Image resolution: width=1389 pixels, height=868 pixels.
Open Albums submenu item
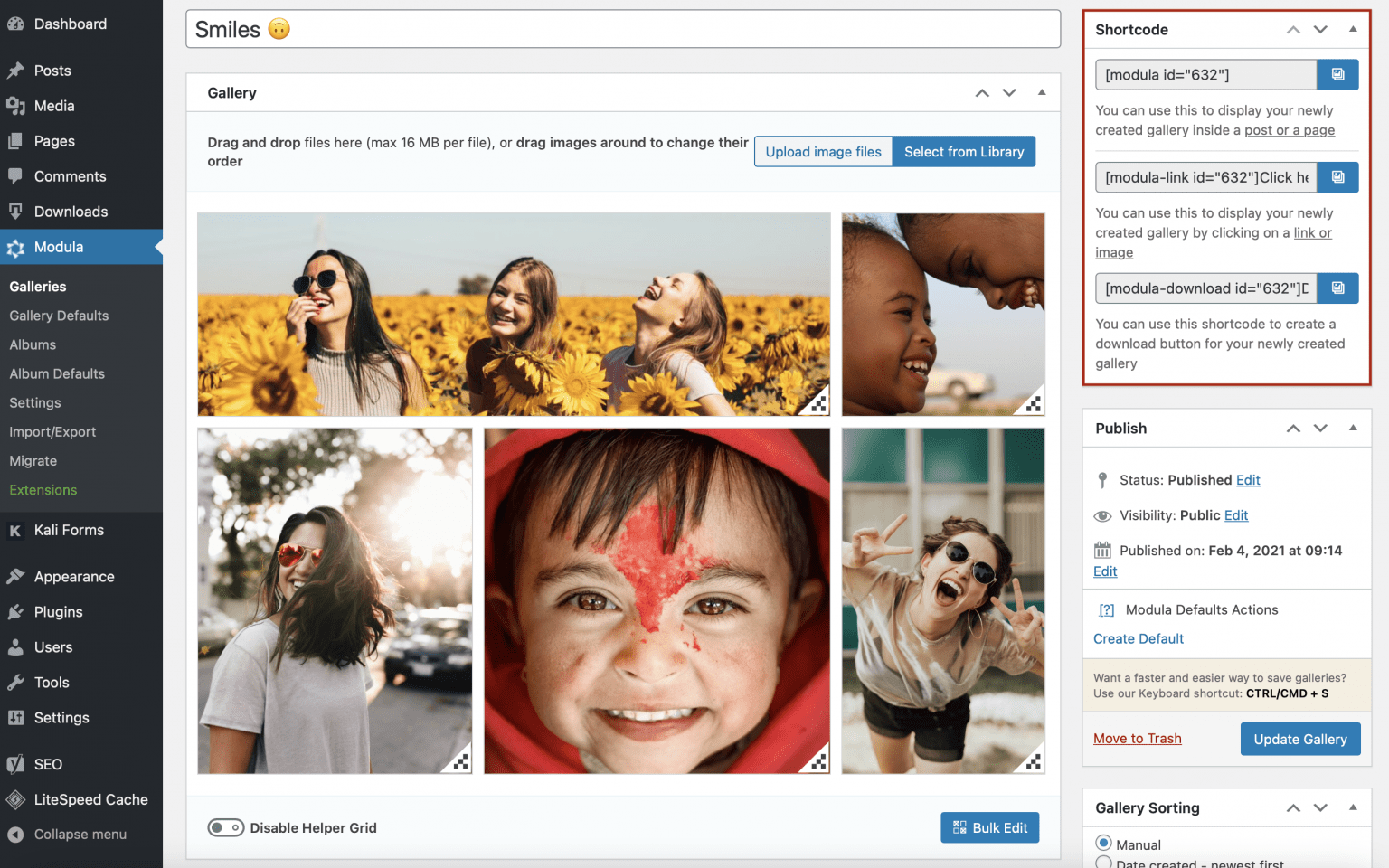[x=33, y=344]
